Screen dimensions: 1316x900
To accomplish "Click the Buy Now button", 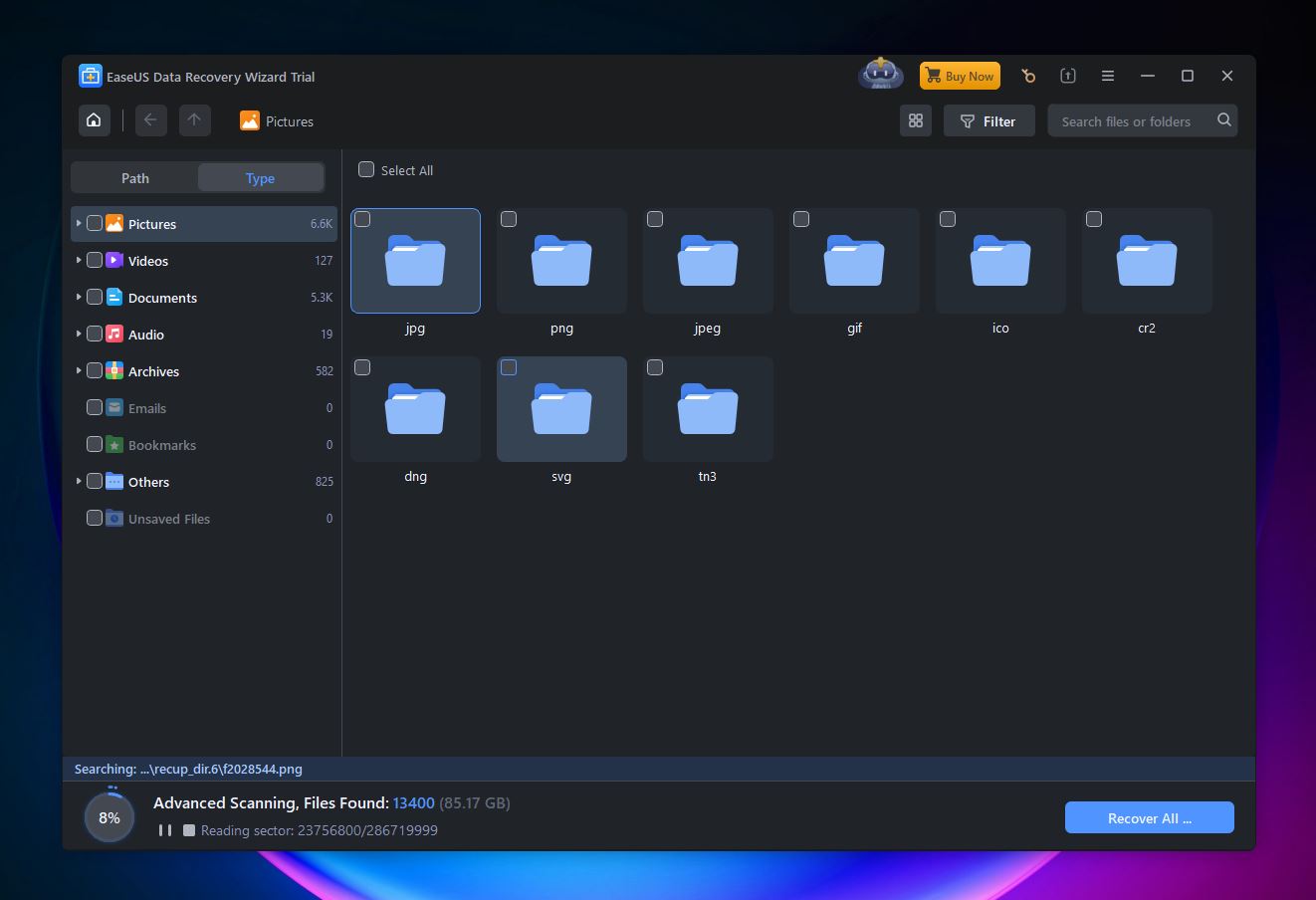I will [x=960, y=76].
